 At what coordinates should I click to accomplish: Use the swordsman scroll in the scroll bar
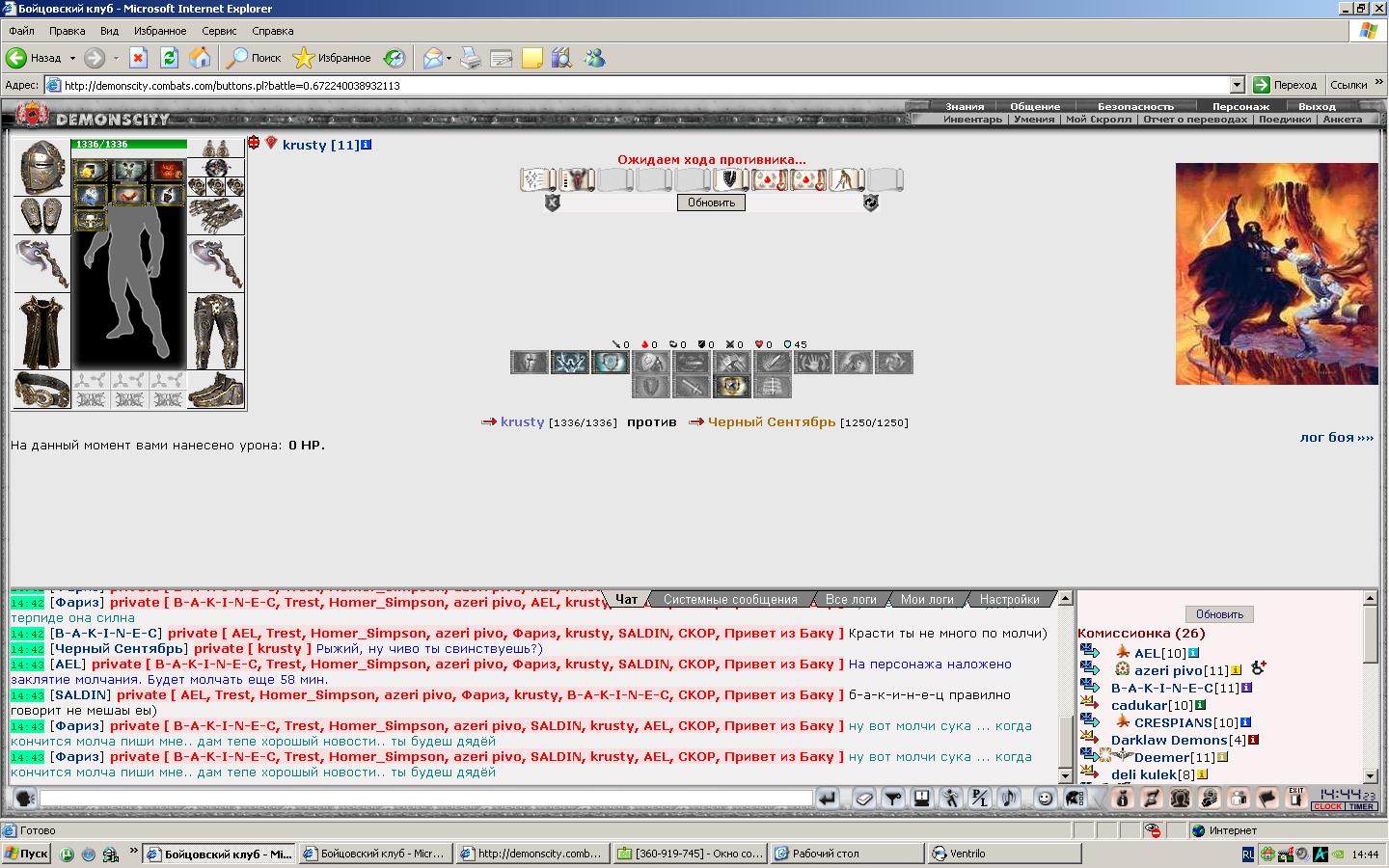tap(846, 179)
